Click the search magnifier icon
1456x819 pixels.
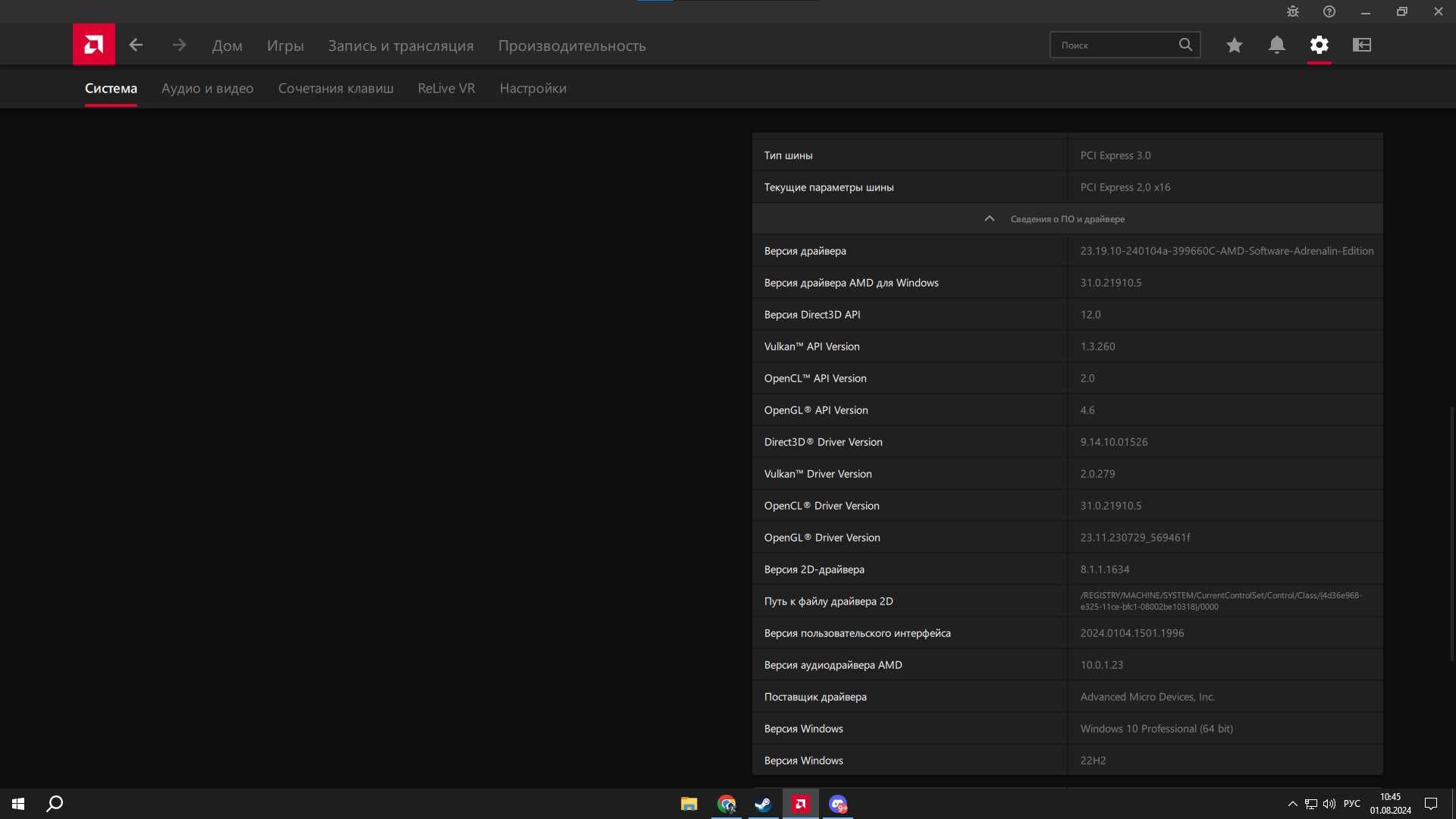[1185, 45]
